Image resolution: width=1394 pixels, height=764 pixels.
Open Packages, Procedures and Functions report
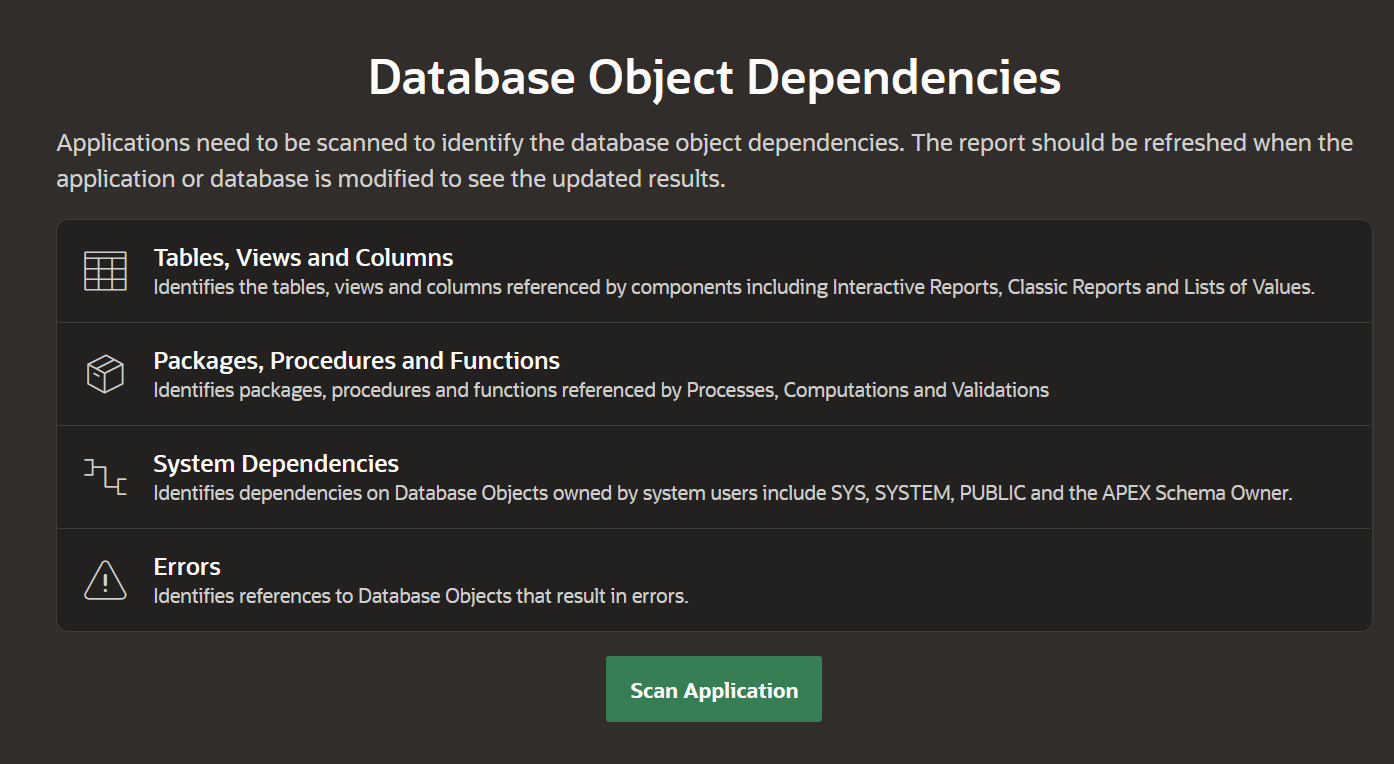356,361
